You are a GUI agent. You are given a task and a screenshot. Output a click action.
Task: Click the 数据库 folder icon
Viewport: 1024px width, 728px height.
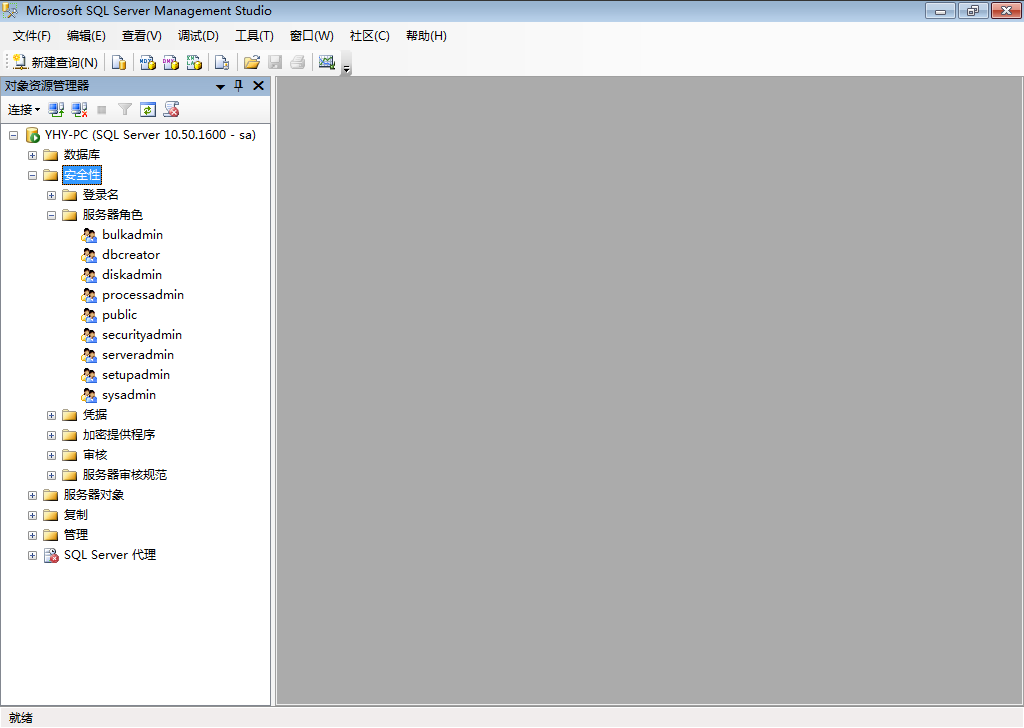tap(50, 155)
